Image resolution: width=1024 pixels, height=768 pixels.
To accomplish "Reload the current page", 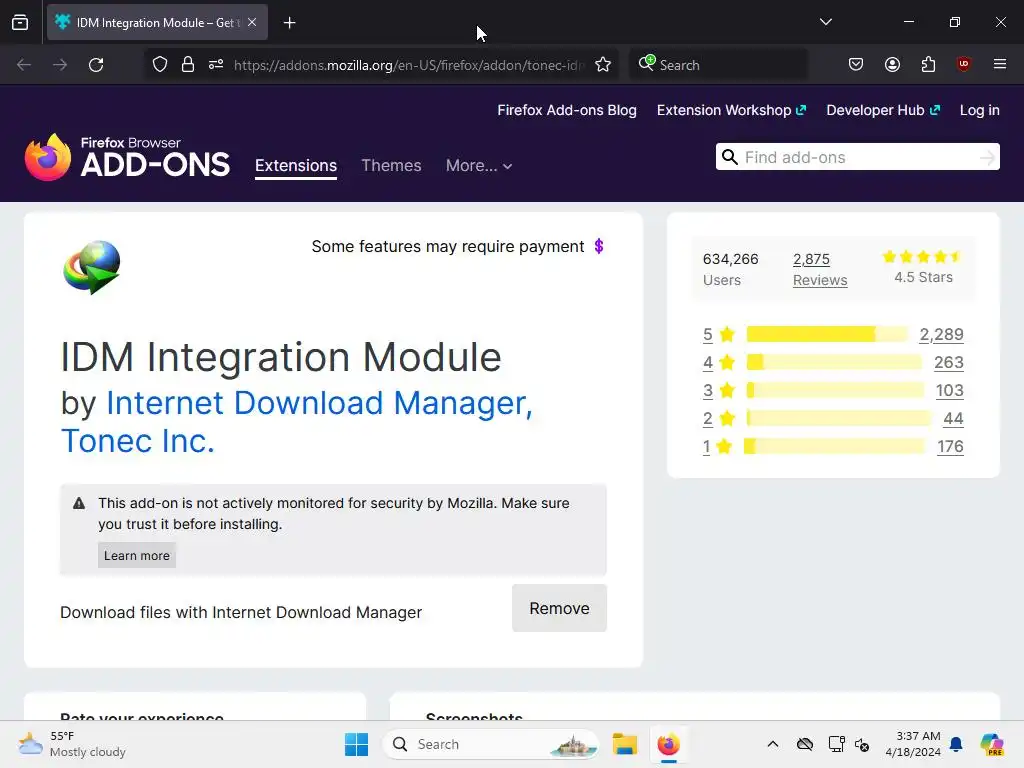I will tap(96, 65).
